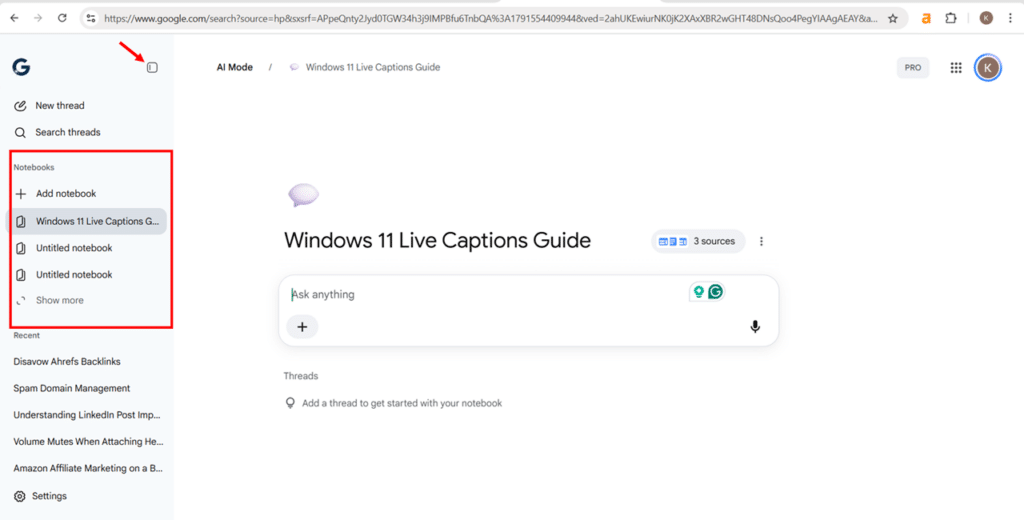Open orange 'a' extension icon
The image size is (1024, 520).
tap(925, 18)
